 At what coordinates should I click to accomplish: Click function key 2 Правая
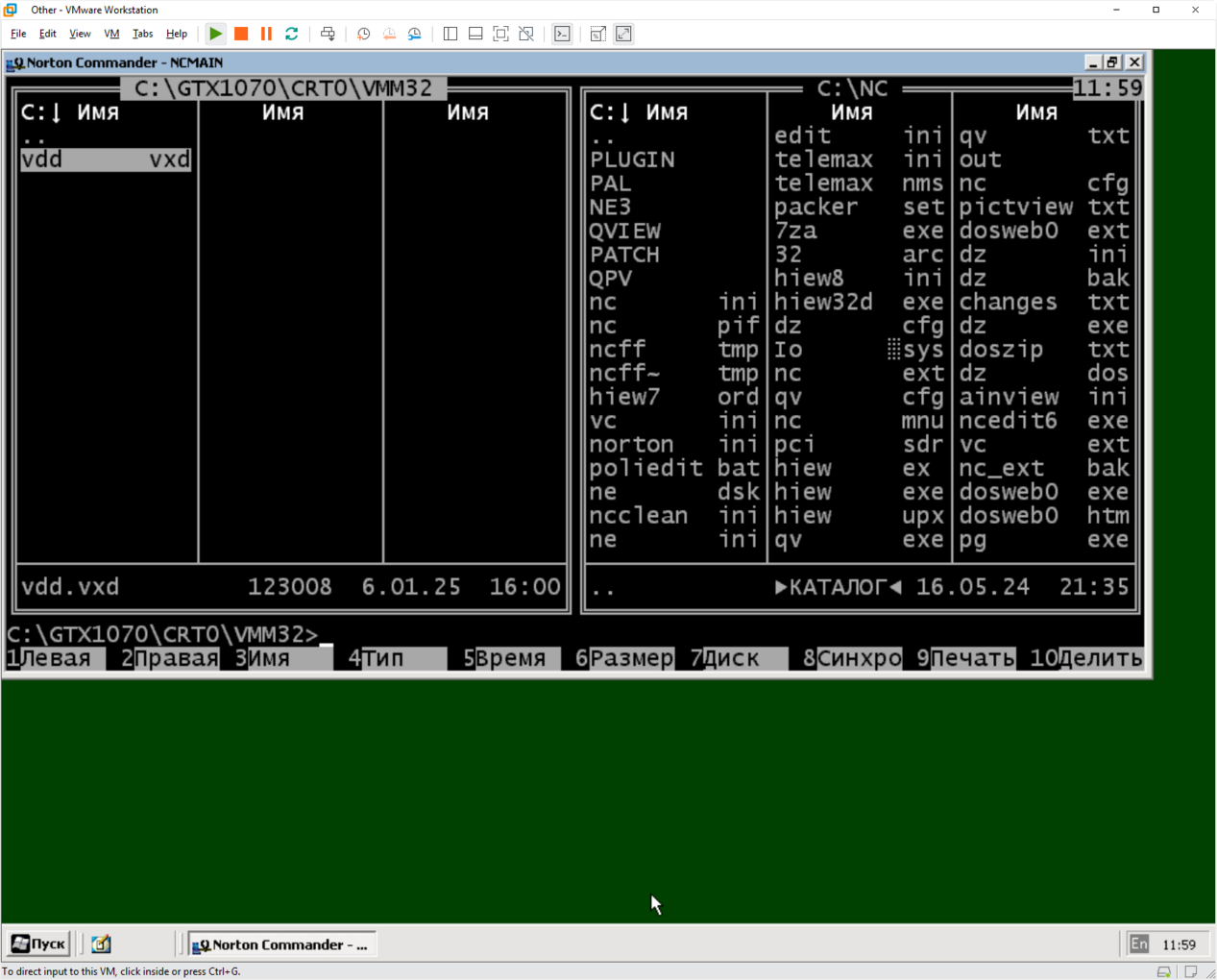pyautogui.click(x=170, y=658)
